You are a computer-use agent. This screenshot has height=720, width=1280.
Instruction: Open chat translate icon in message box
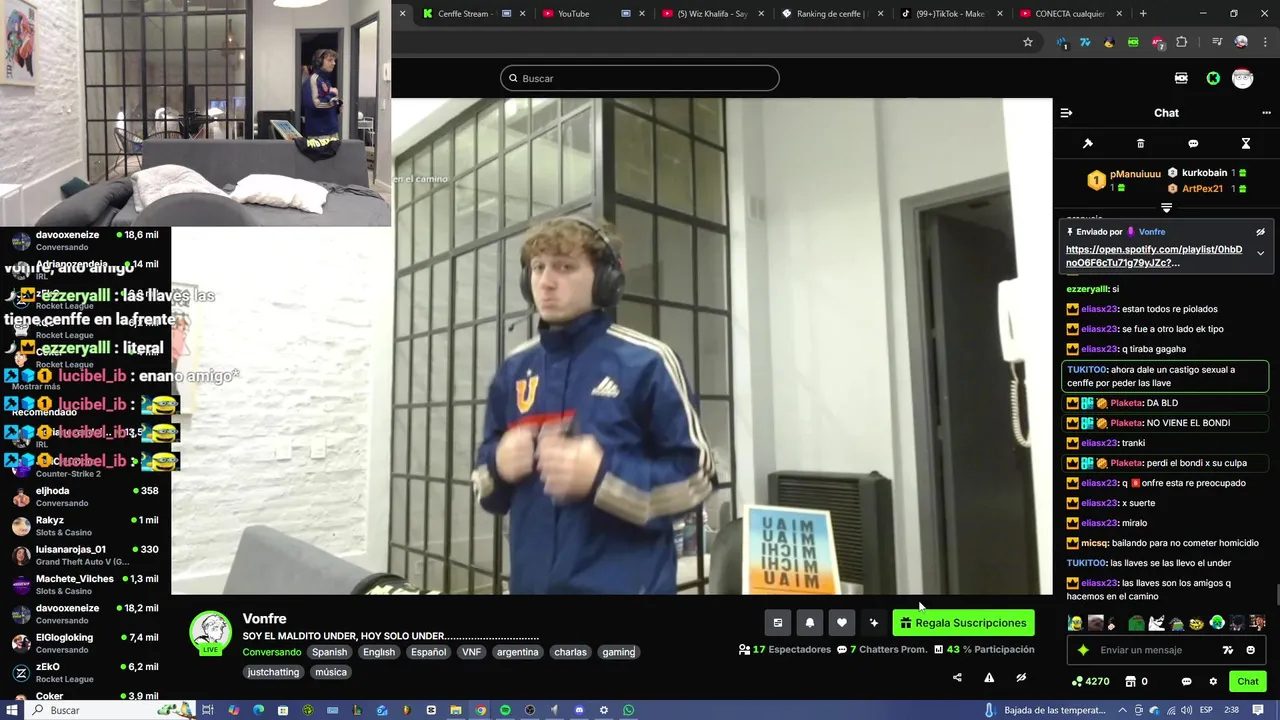[1228, 650]
